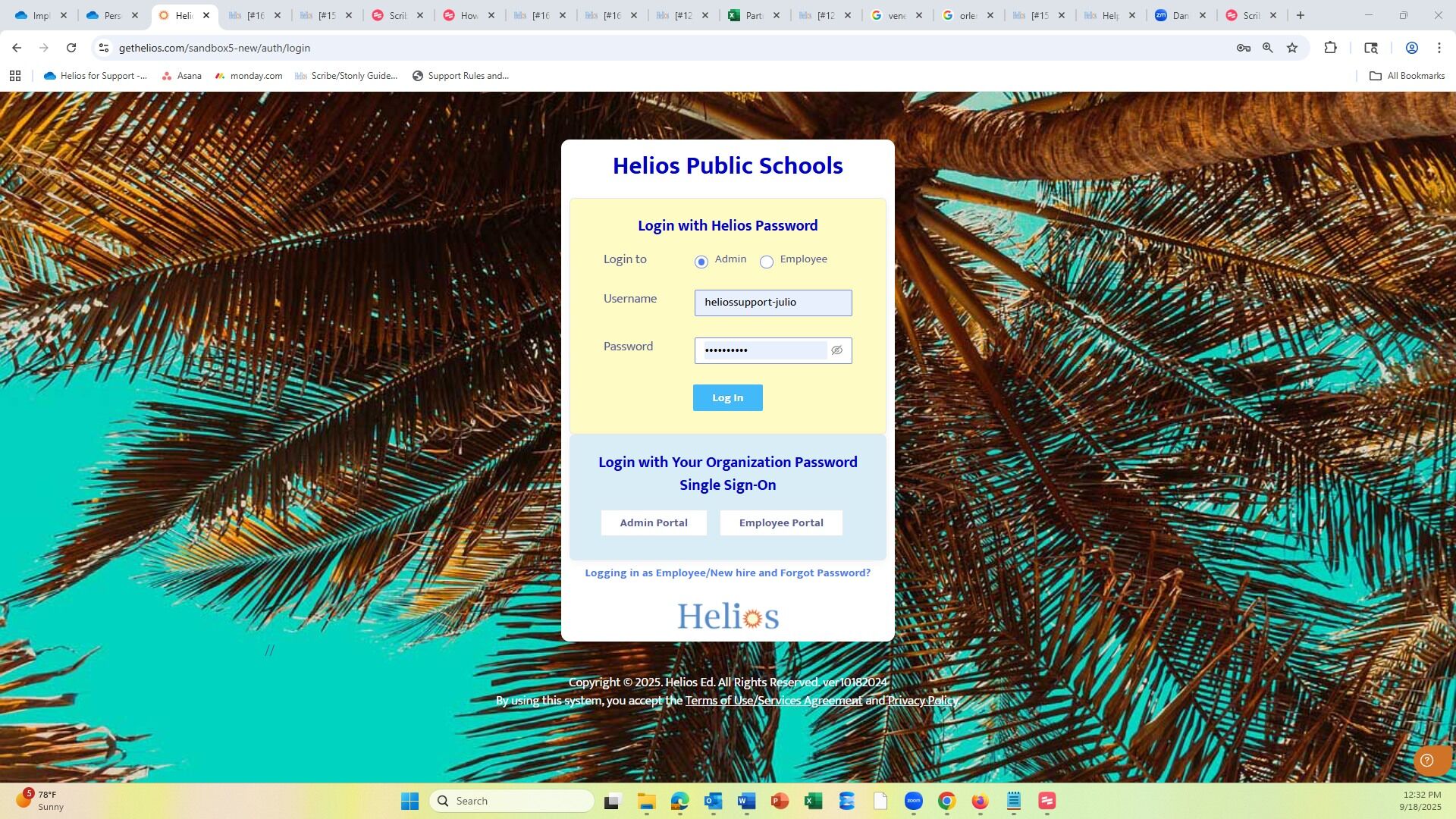Open the Privacy Policy link
The image size is (1456, 819).
click(923, 701)
